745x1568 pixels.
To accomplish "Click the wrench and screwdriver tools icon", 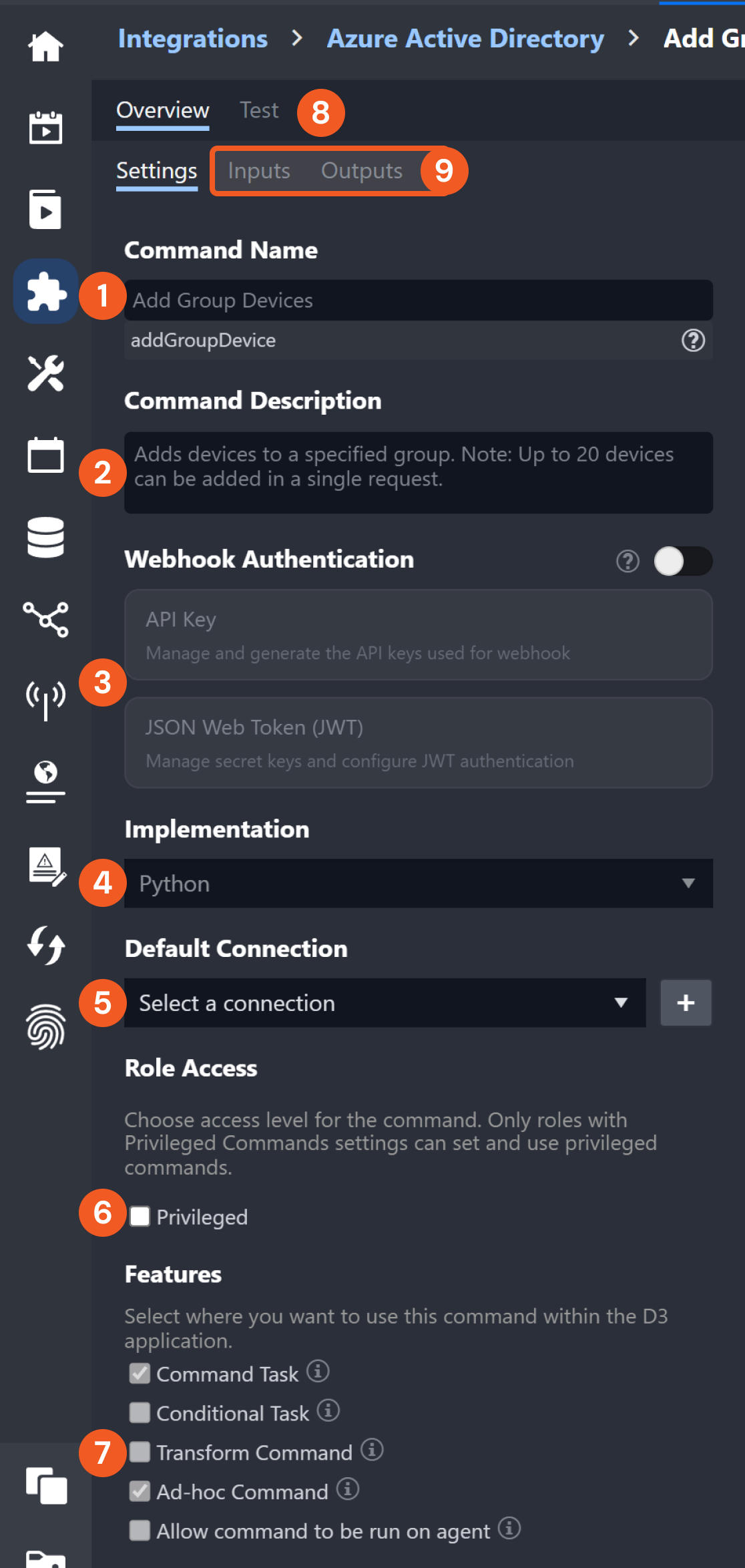I will [x=45, y=373].
